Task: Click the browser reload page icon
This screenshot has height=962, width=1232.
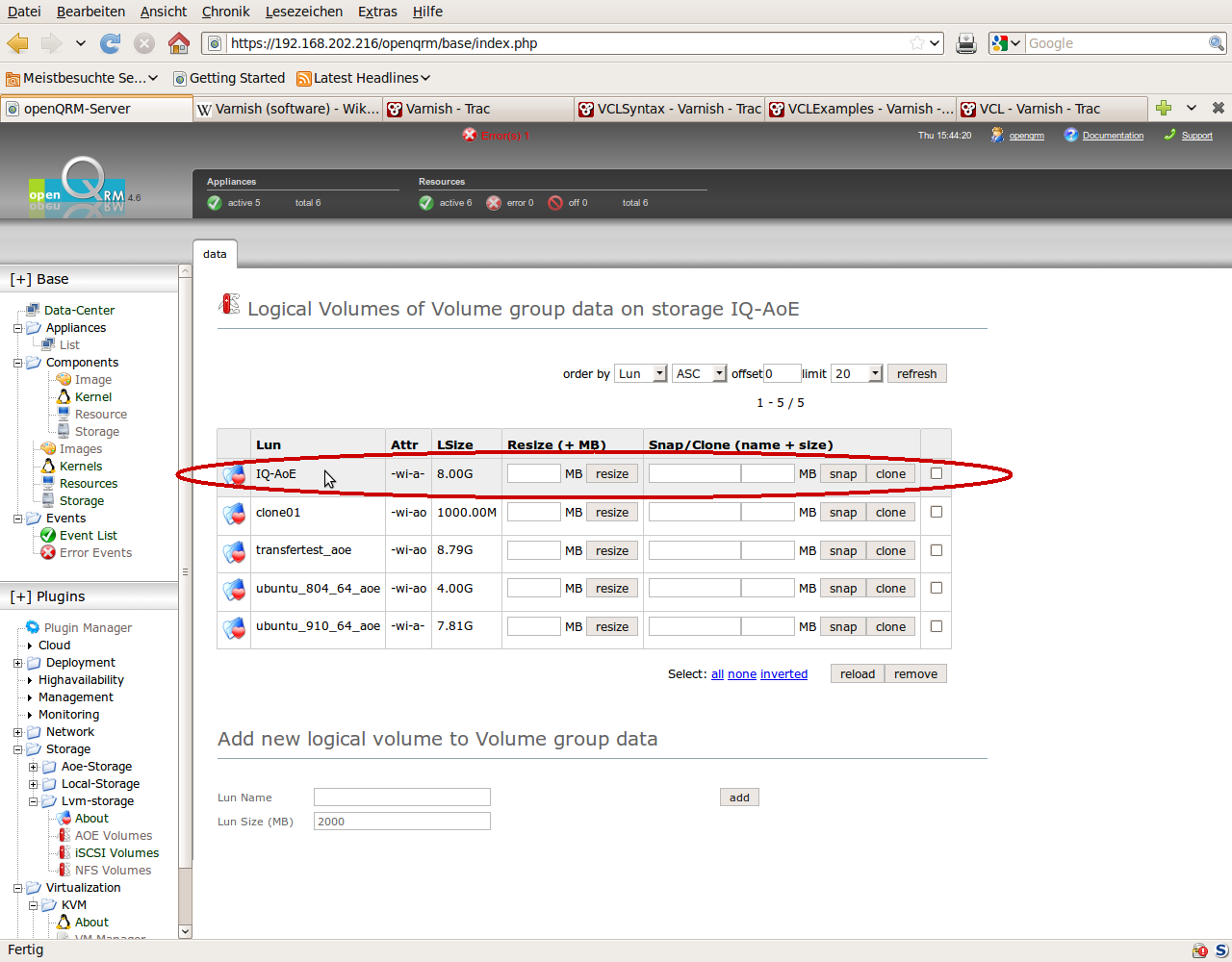Action: pos(111,43)
